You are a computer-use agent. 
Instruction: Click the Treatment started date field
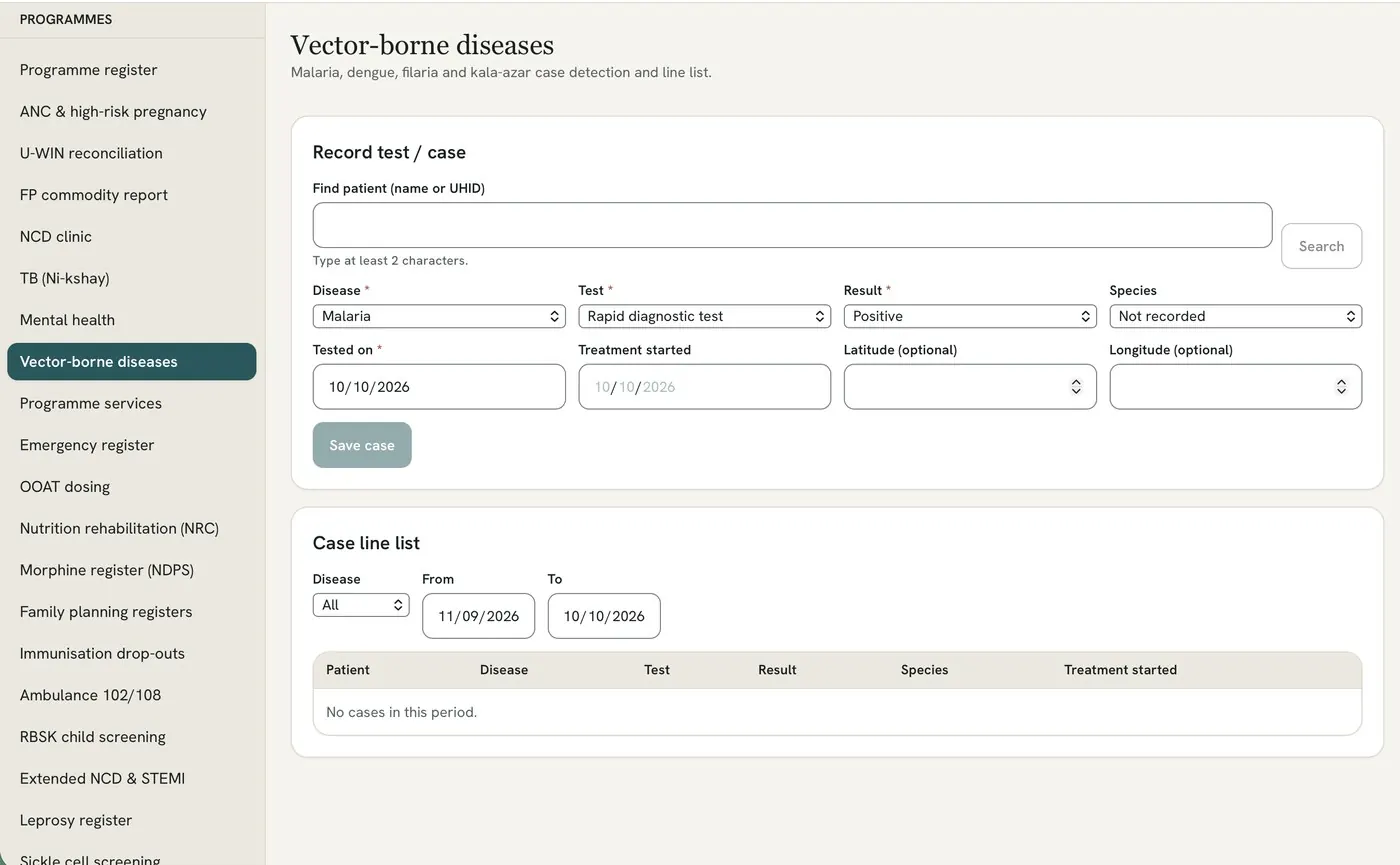tap(704, 387)
